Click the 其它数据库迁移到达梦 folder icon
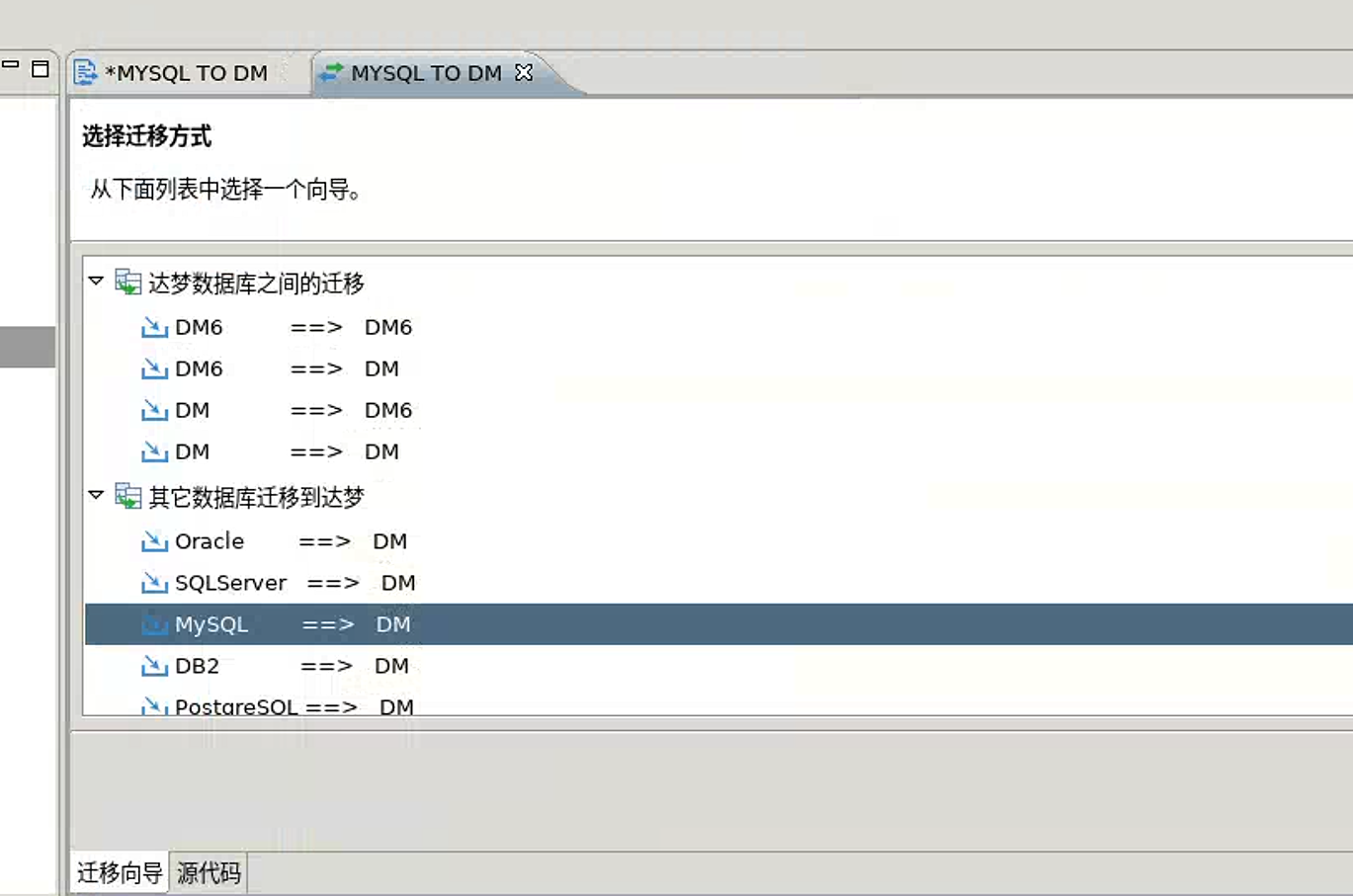1353x896 pixels. (x=127, y=496)
